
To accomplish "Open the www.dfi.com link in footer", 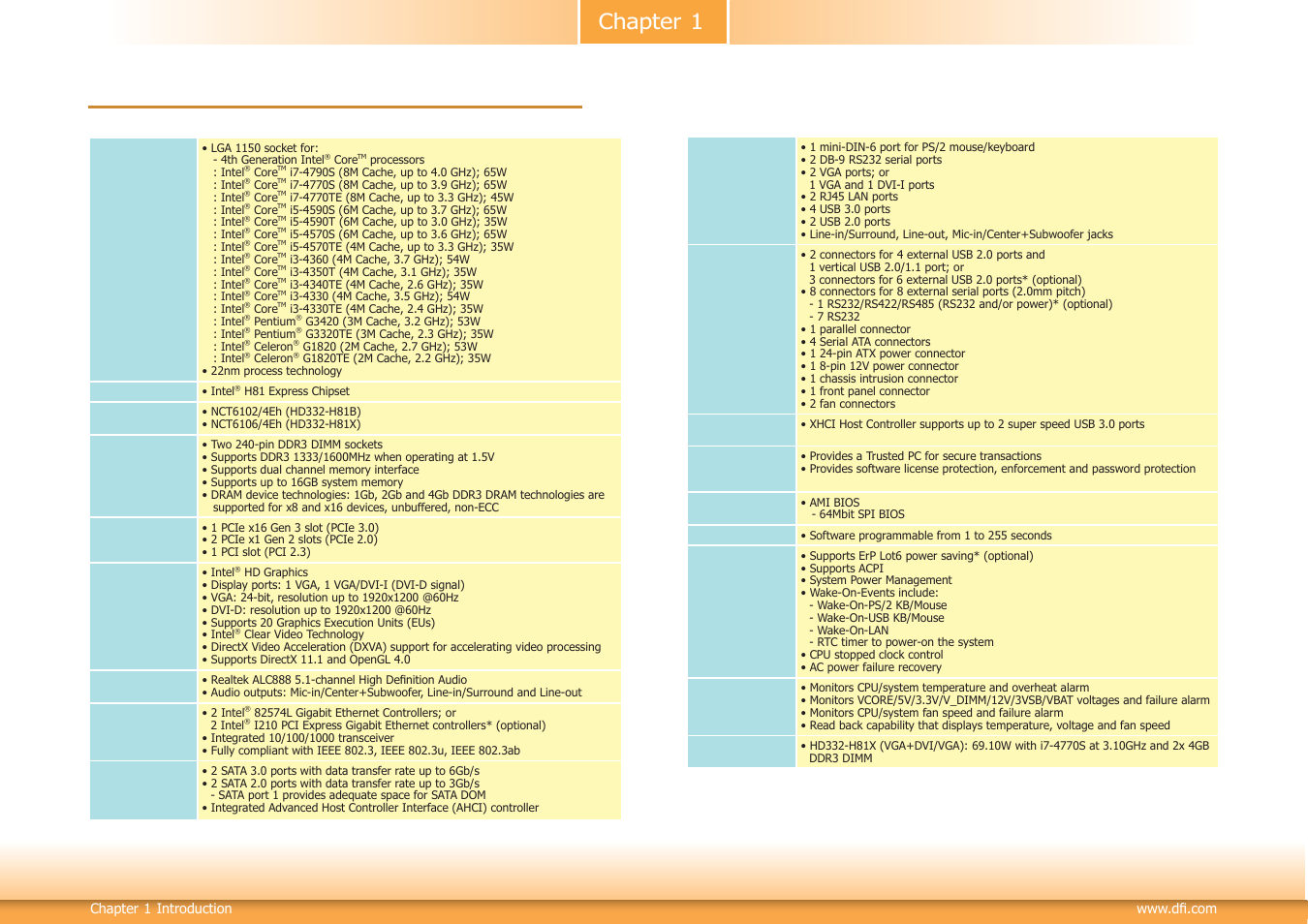I will coord(1176,909).
